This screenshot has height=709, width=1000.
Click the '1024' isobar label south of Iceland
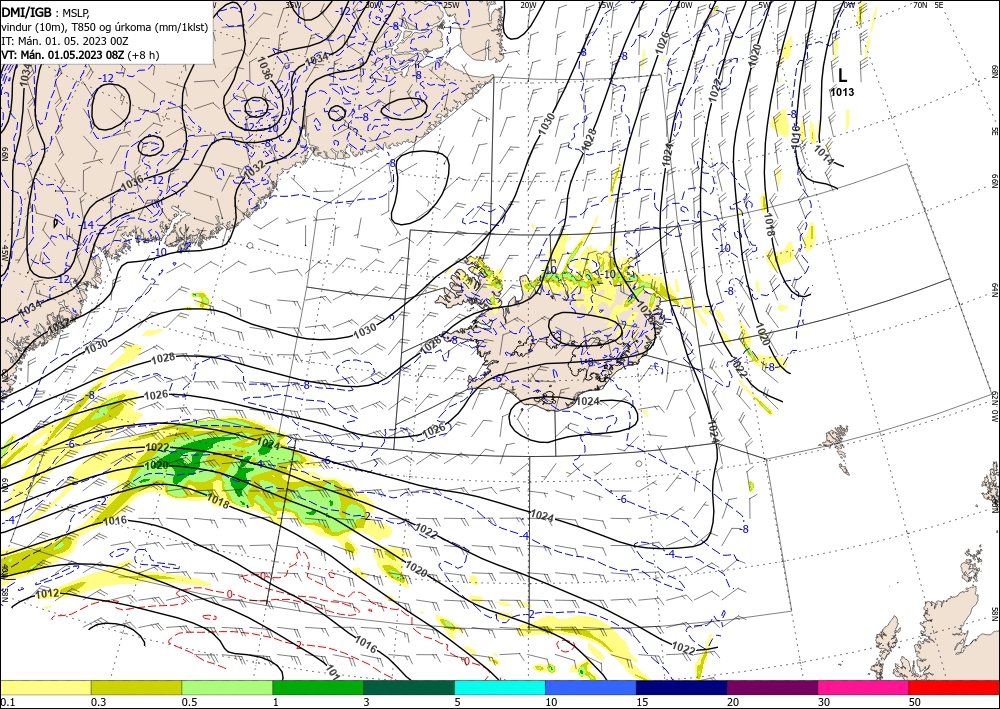(x=587, y=401)
